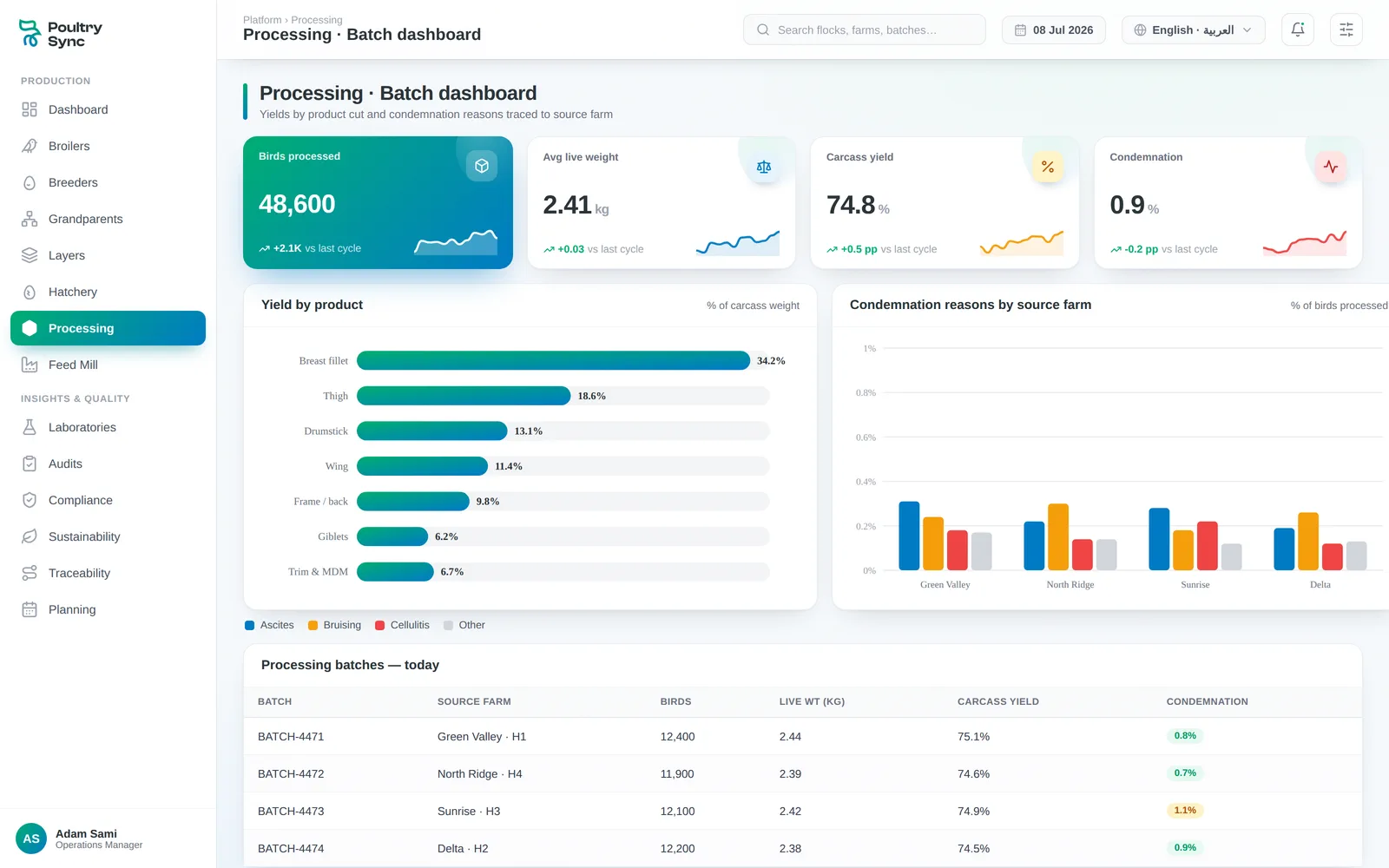
Task: Click the CARCASS YIELD column header
Action: [998, 701]
